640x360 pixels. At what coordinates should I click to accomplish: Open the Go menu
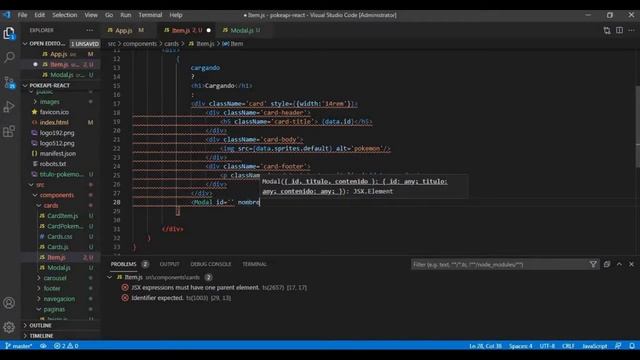tap(109, 15)
